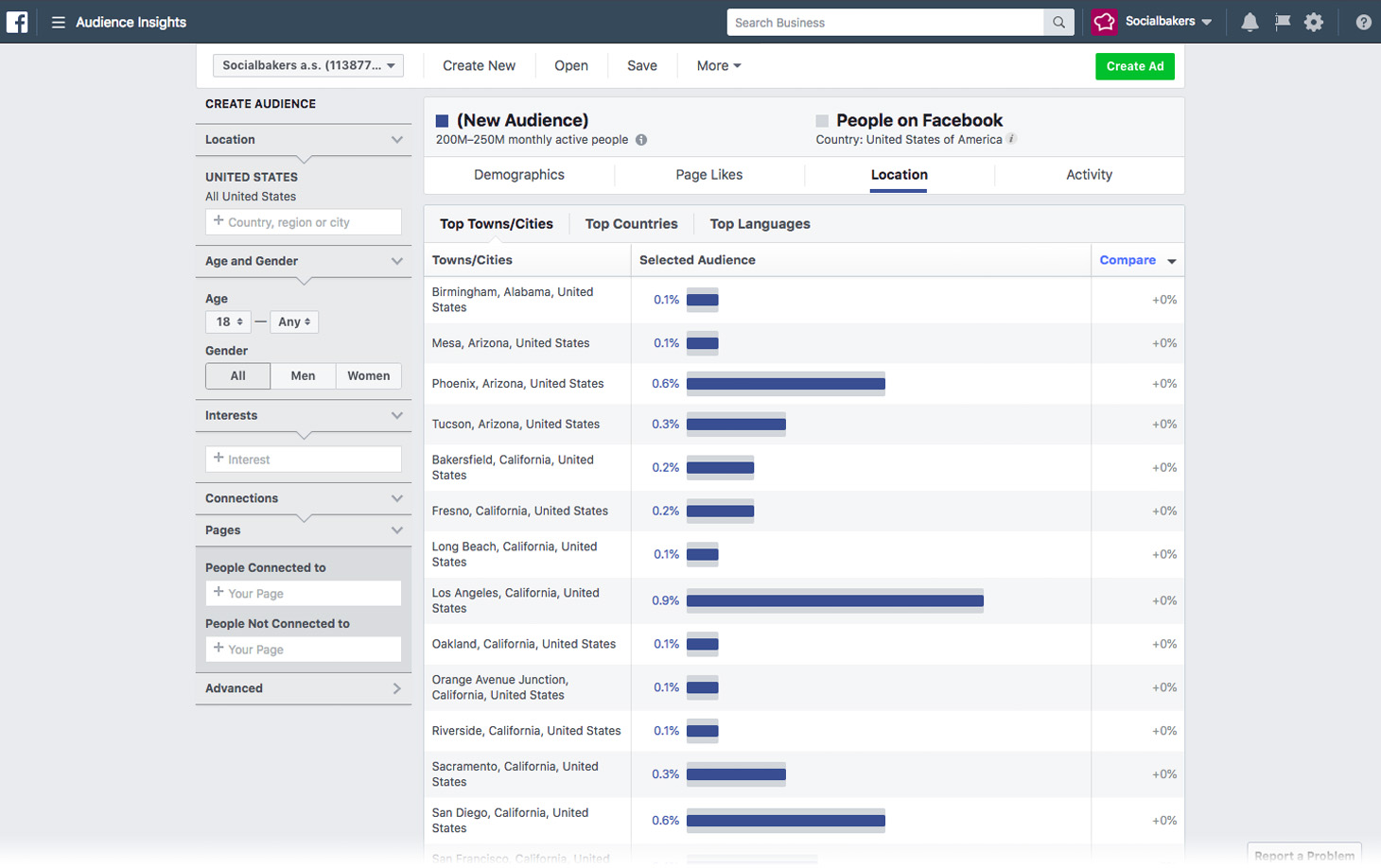Click Fresno, California, United States

click(520, 511)
